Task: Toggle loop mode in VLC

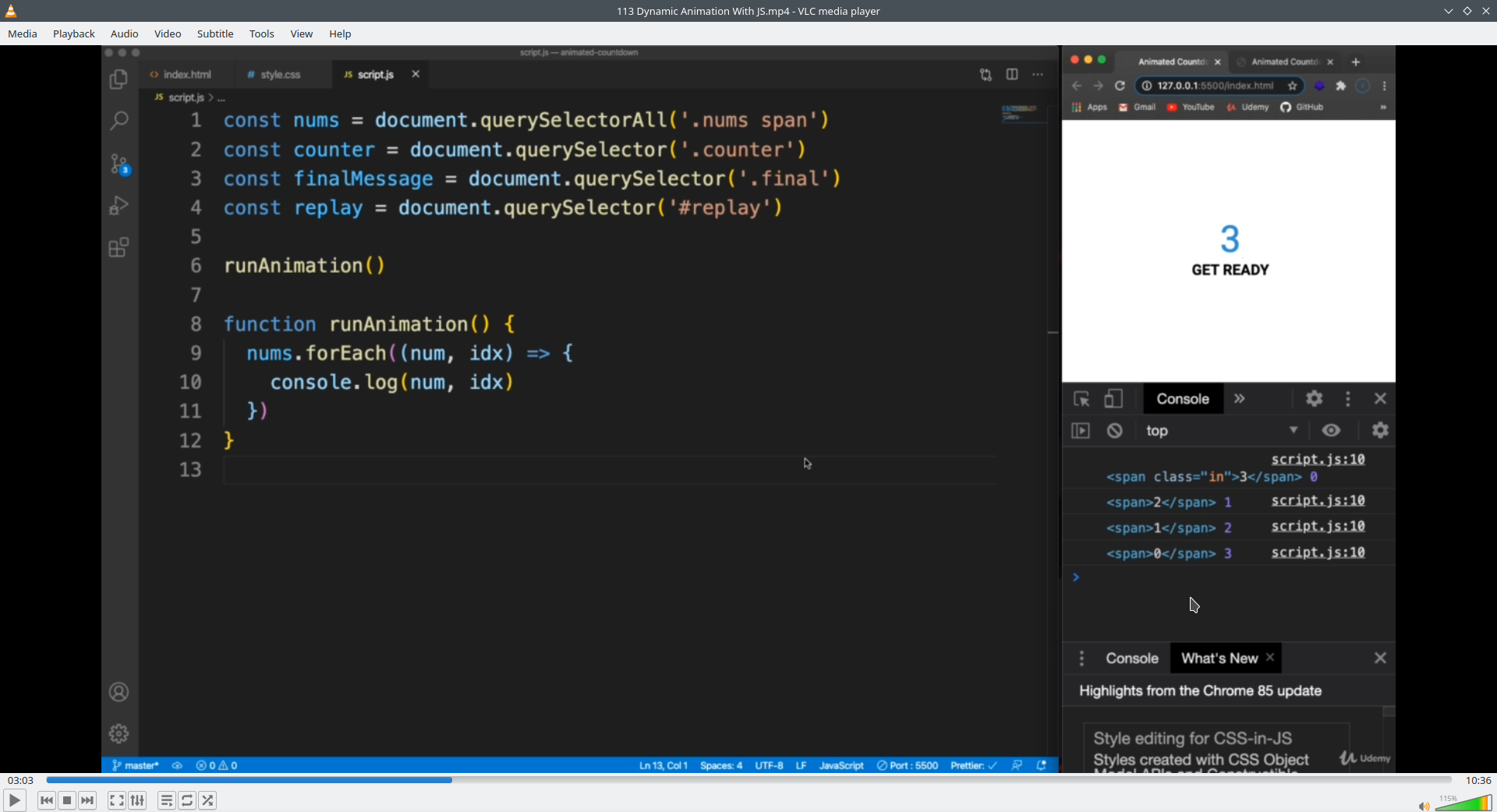Action: pyautogui.click(x=187, y=800)
